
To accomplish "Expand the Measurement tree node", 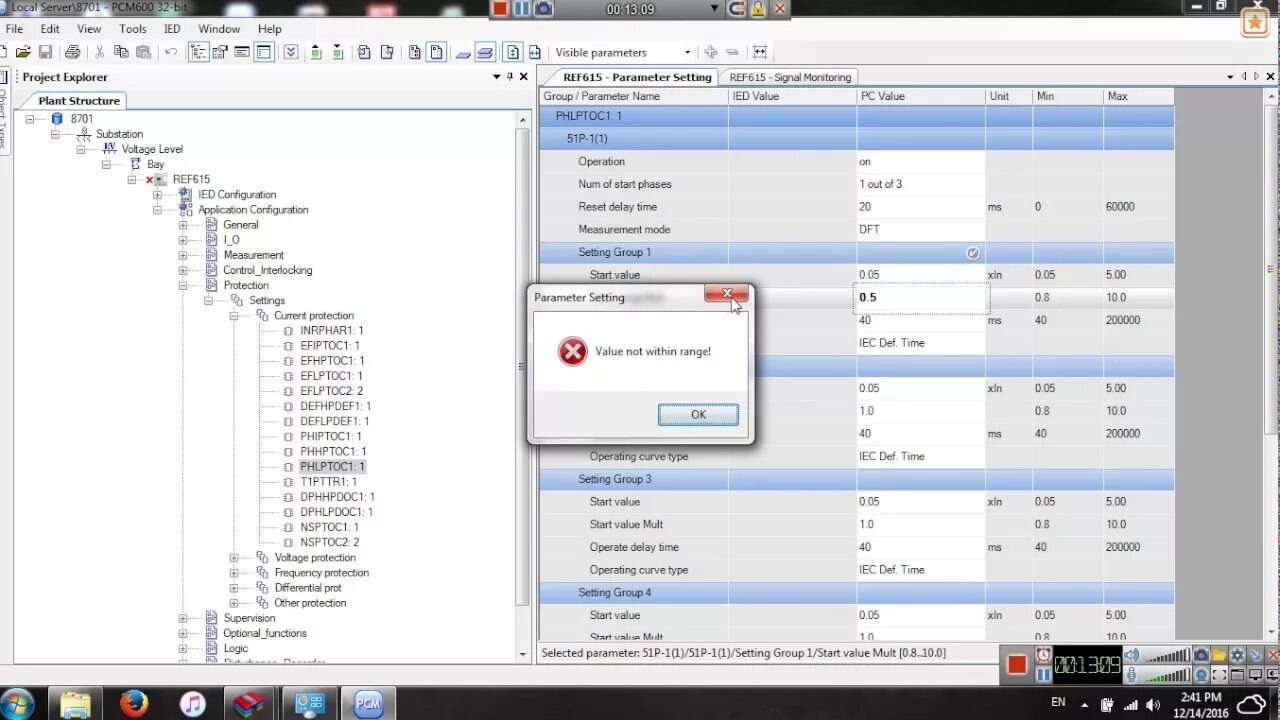I will tap(183, 255).
